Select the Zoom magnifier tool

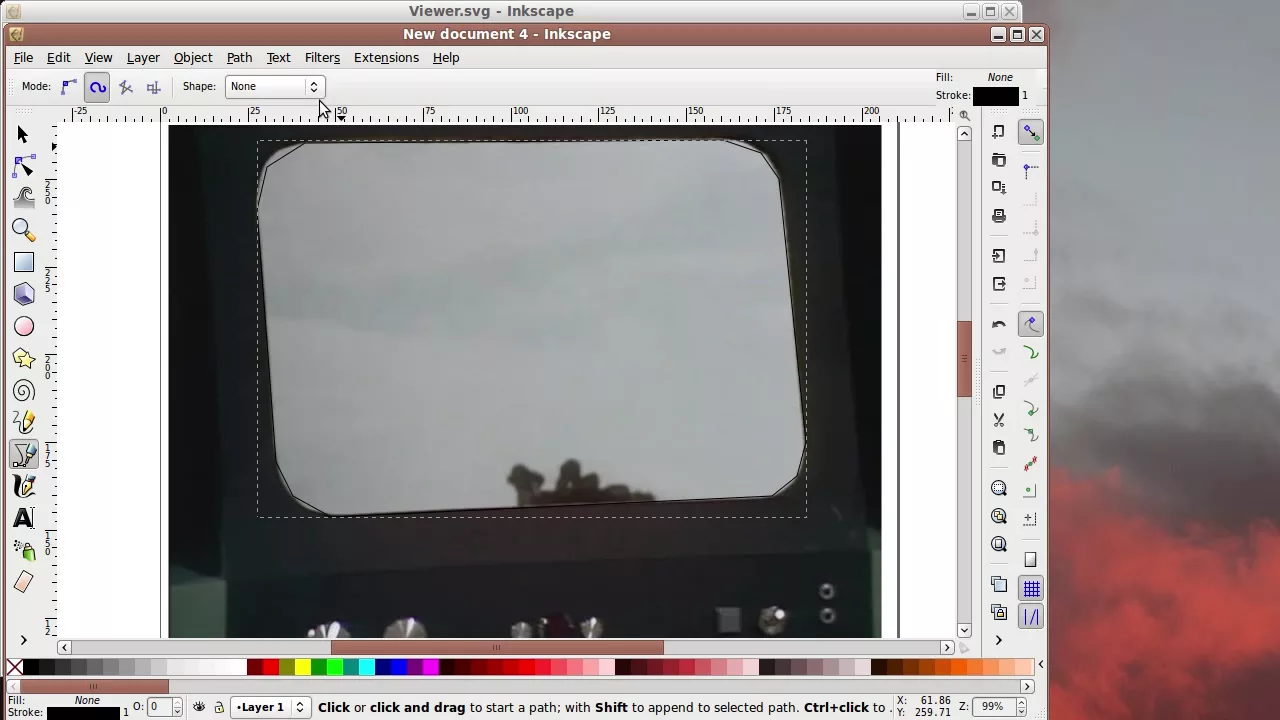click(24, 231)
